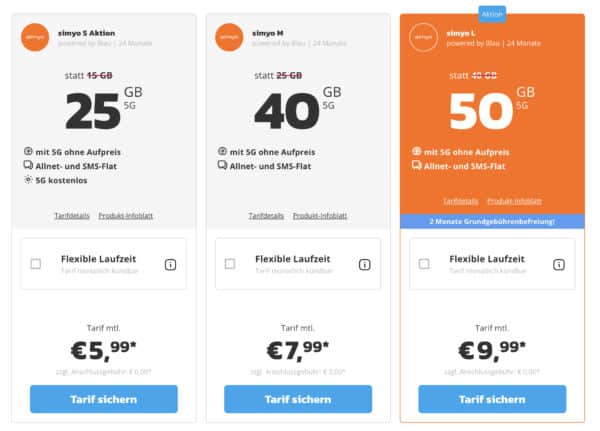This screenshot has width=600, height=431.
Task: Open Tarifdetails link in the orange simyo L card
Action: [461, 201]
